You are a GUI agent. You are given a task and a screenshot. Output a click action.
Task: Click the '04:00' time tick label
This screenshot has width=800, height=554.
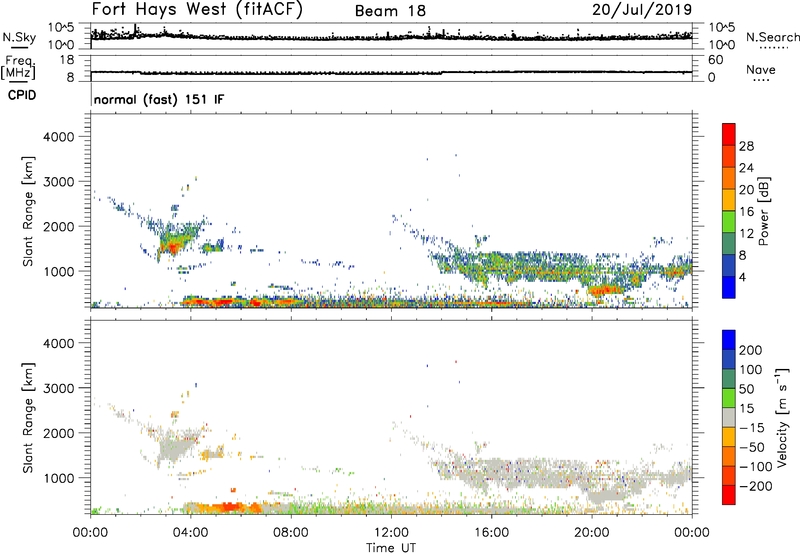click(x=191, y=533)
